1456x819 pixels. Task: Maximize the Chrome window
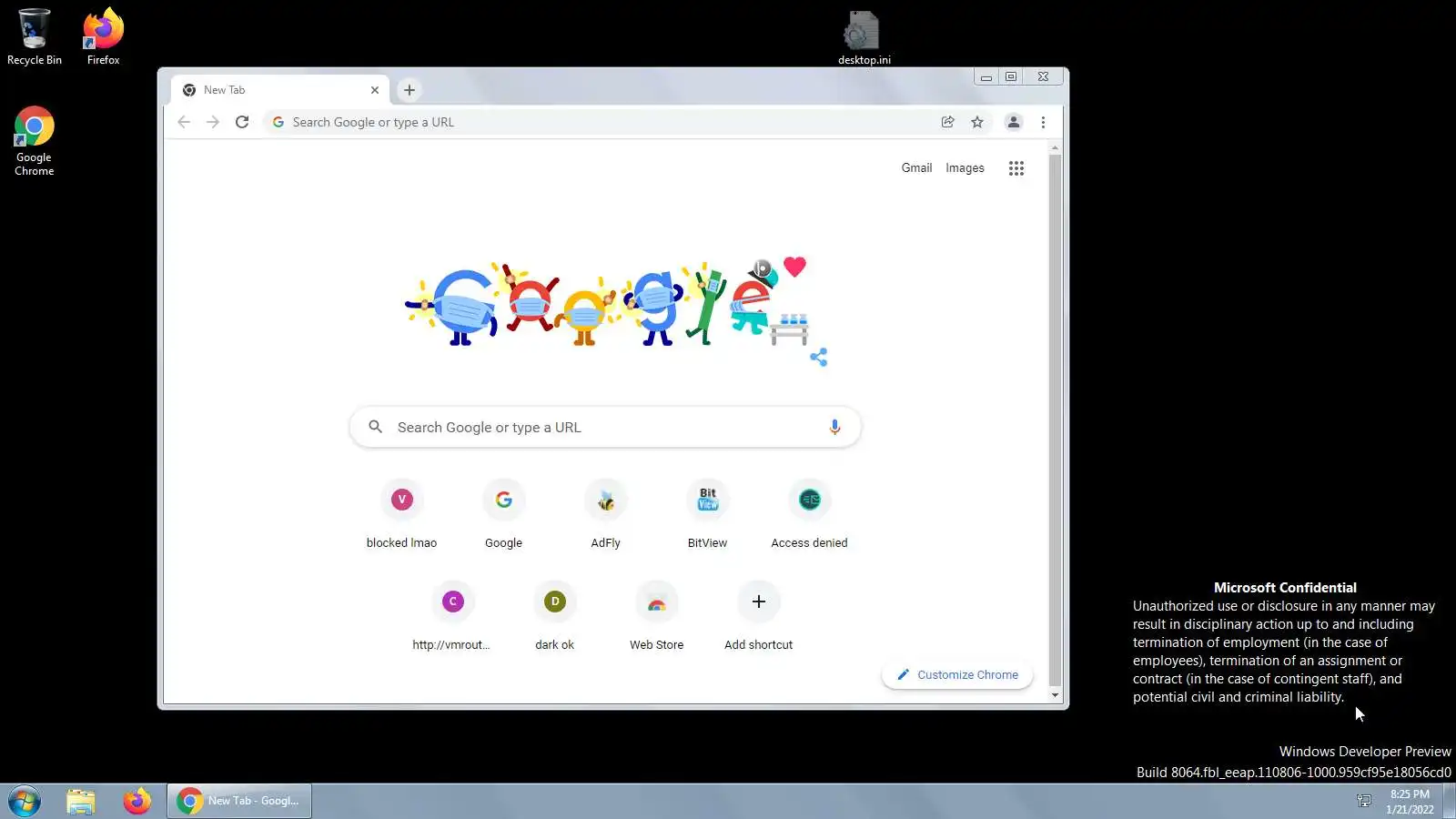pyautogui.click(x=1010, y=76)
